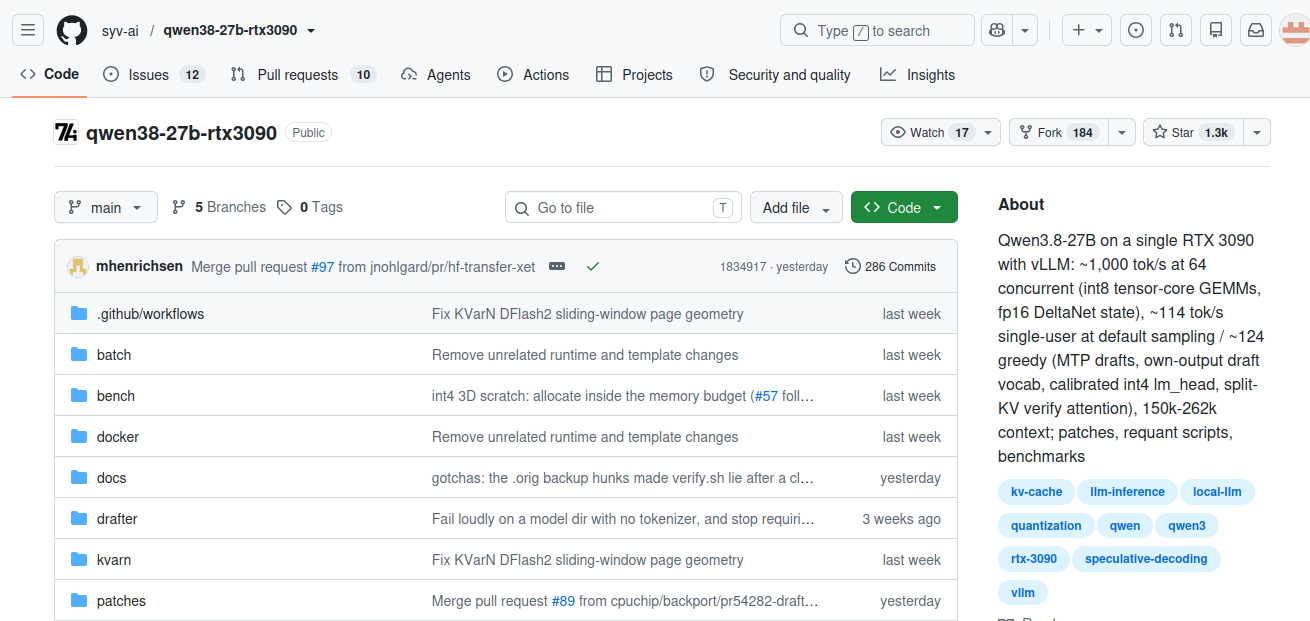Open the Copilot chat icon
The width and height of the screenshot is (1310, 621).
pos(996,30)
